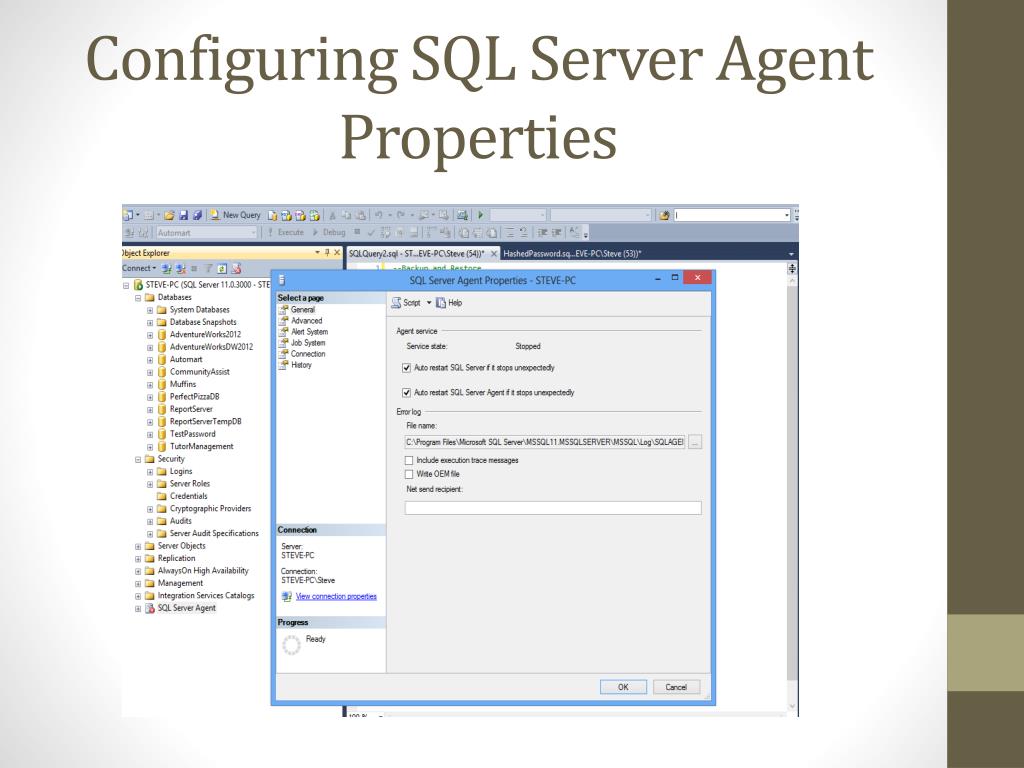Click the STEVE-PC server node icon
Viewport: 1024px width, 768px height.
tap(138, 285)
